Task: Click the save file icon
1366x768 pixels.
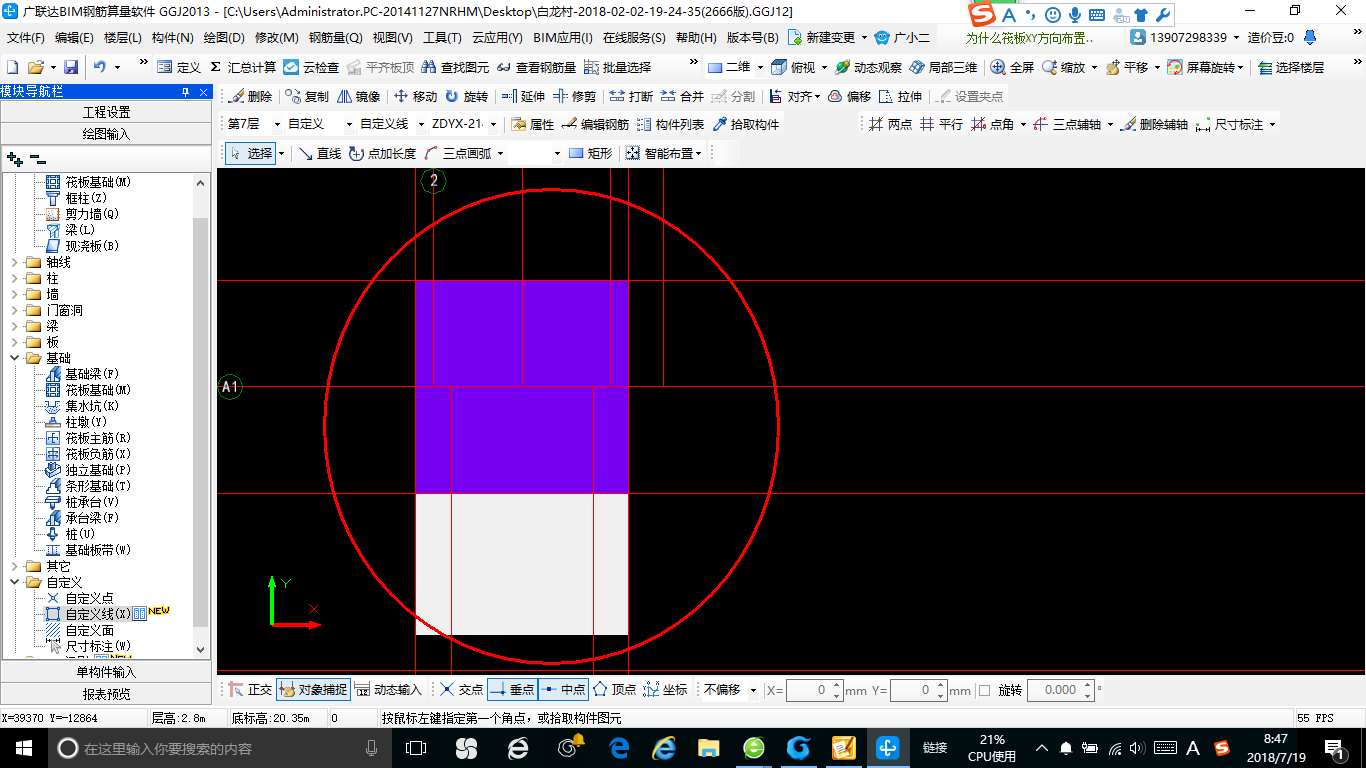Action: pos(71,67)
